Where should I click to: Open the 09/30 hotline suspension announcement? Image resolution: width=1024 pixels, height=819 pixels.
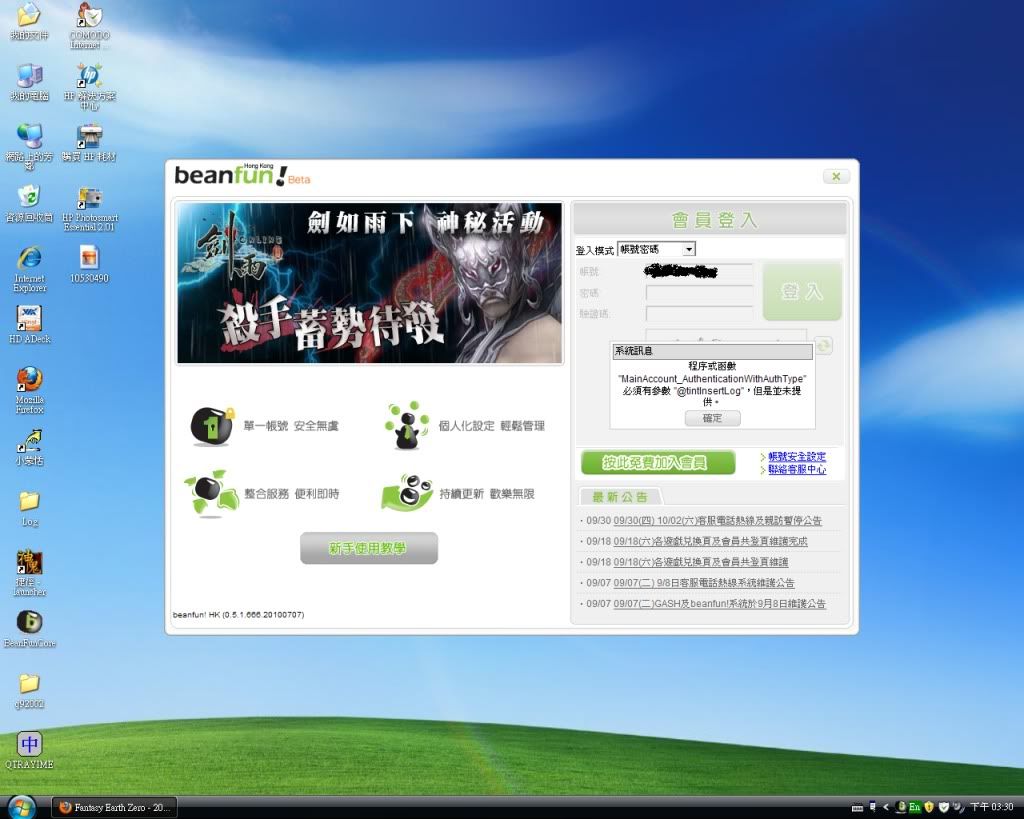tap(718, 521)
